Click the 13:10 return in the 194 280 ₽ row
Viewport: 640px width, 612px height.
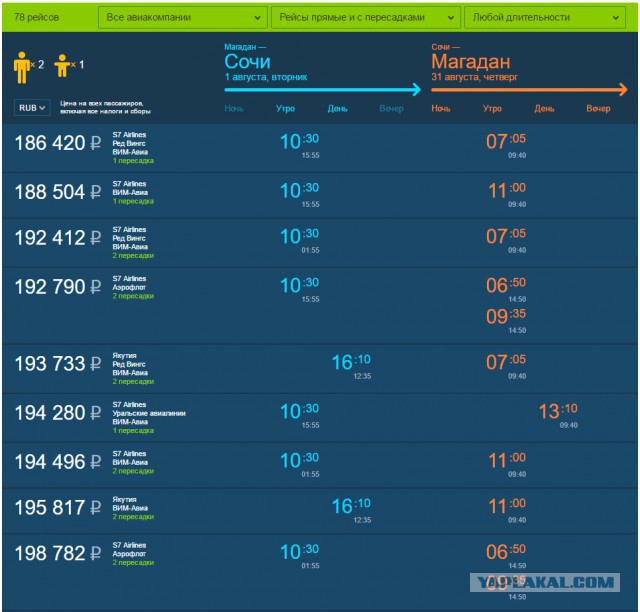pyautogui.click(x=558, y=412)
